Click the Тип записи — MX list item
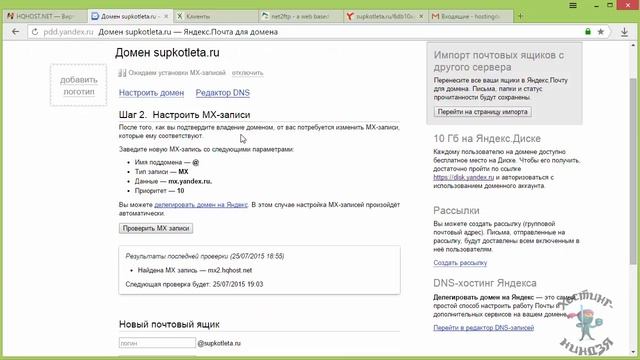 point(161,171)
